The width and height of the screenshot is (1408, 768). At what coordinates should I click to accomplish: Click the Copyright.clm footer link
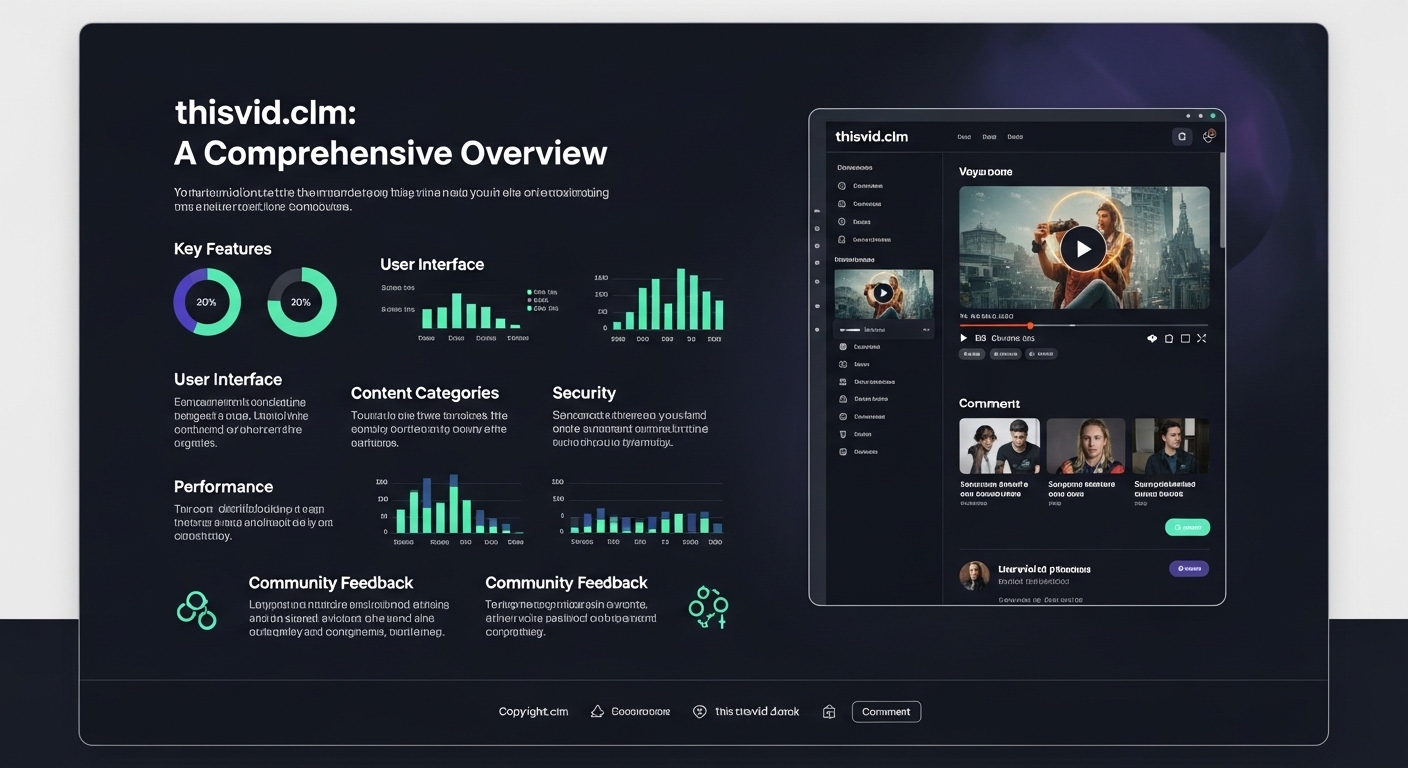point(533,712)
